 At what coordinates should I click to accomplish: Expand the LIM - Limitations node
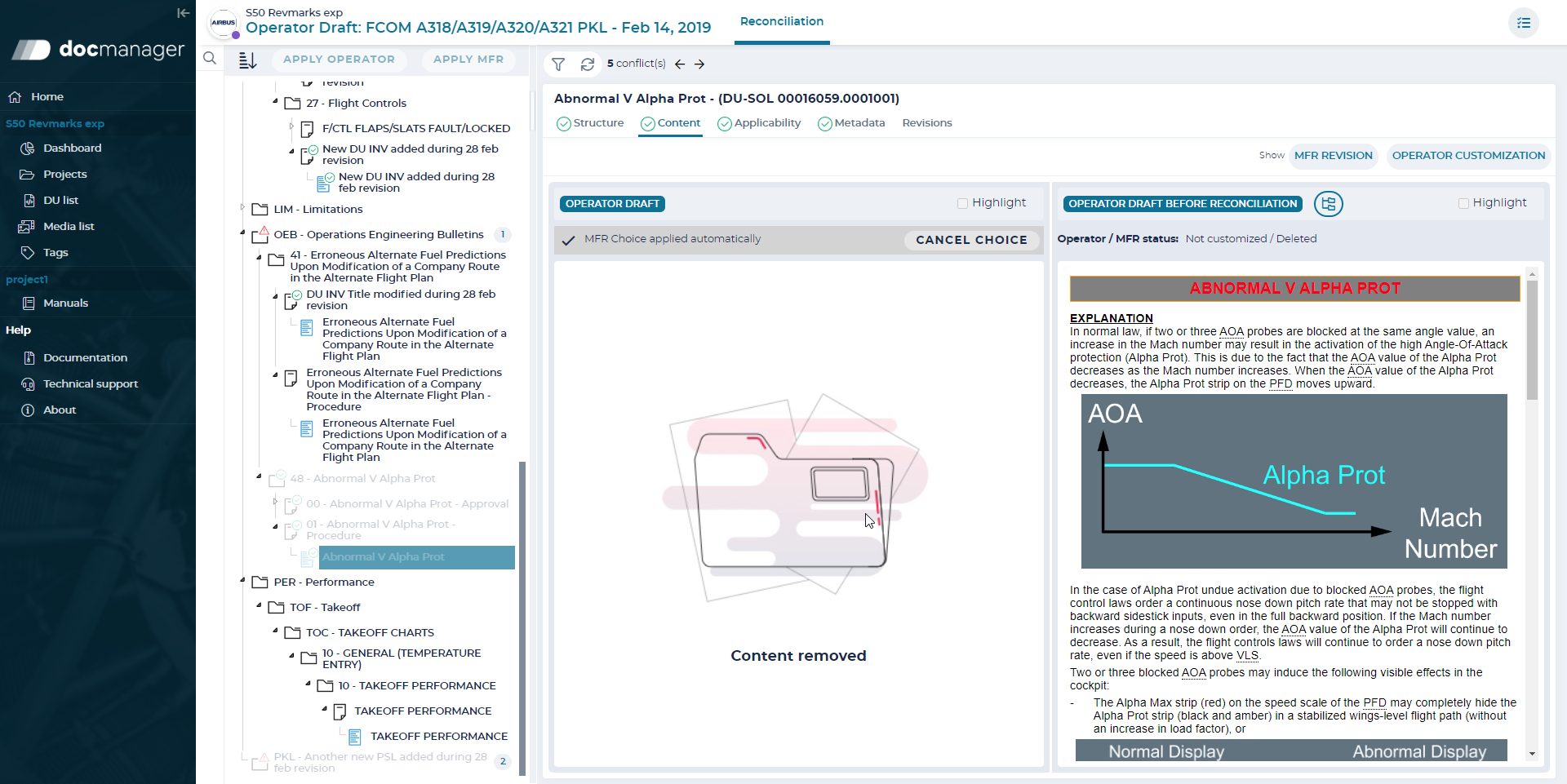click(x=242, y=208)
